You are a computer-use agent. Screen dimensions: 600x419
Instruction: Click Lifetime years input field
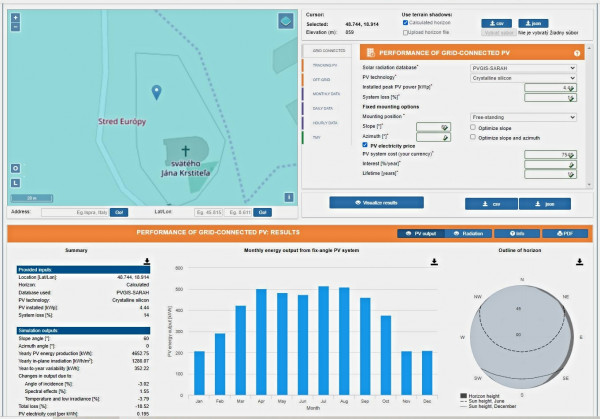(550, 174)
